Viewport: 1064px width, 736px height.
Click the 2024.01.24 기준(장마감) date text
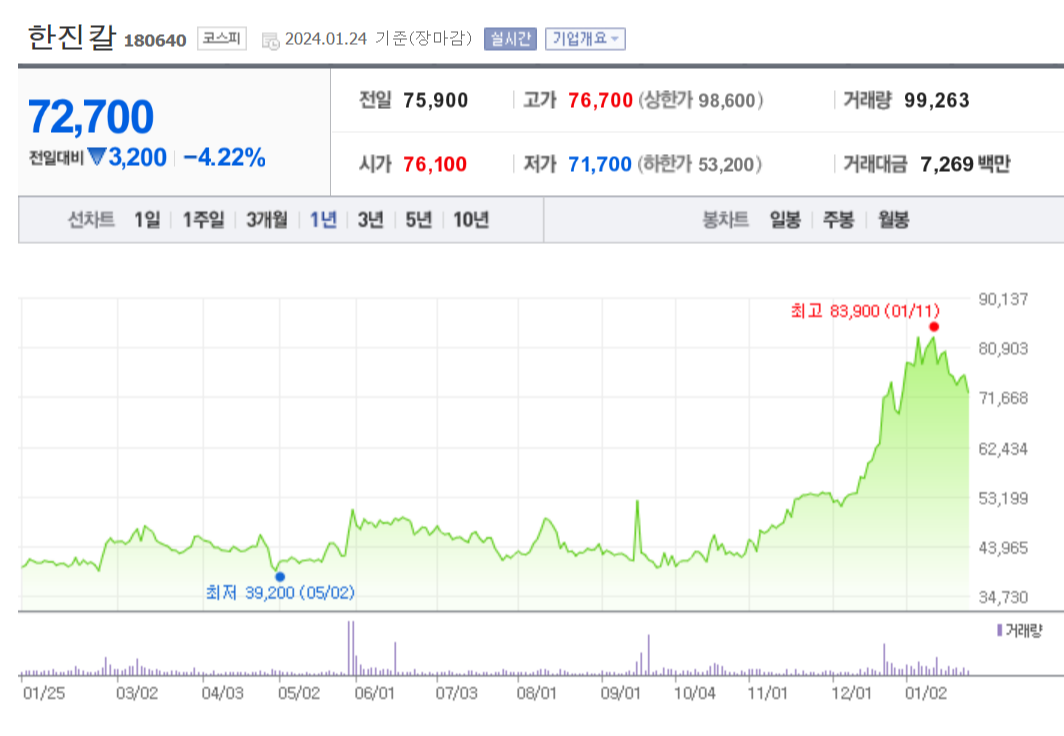378,39
